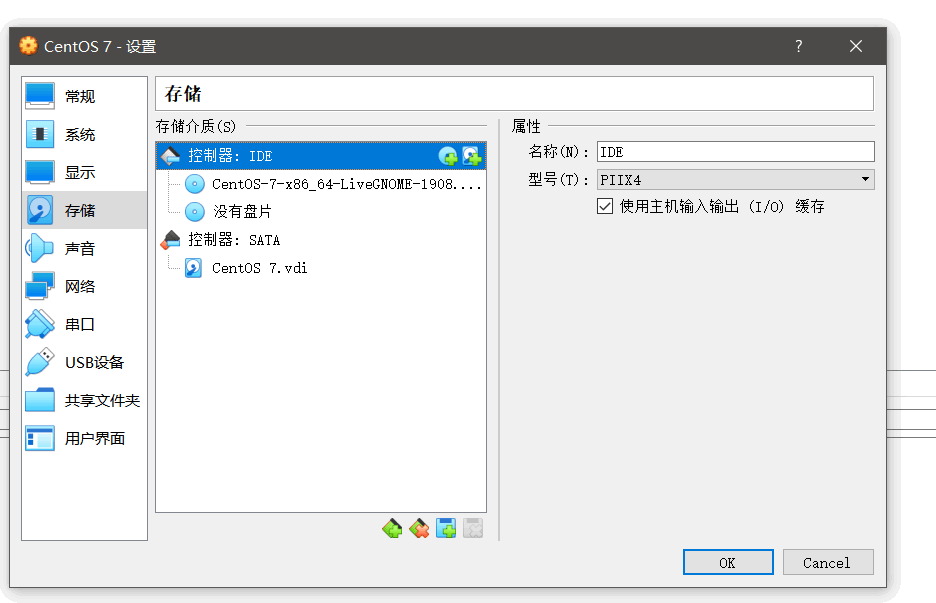Click the greyed-out remove attachment icon
This screenshot has height=603, width=936.
click(473, 528)
